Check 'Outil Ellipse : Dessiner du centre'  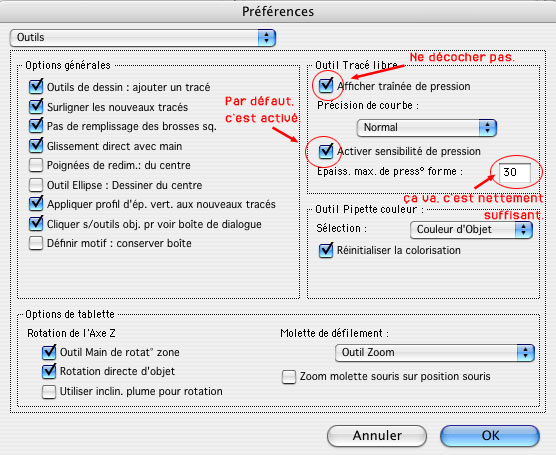pos(36,185)
